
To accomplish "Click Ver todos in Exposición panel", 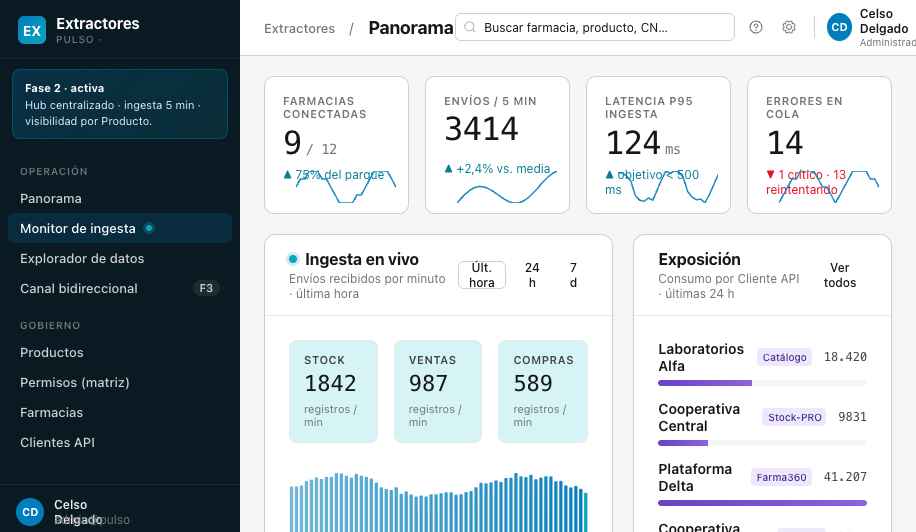I will 840,275.
